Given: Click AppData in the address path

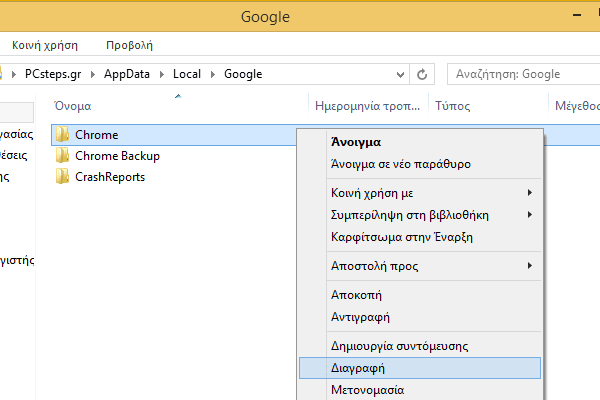Looking at the screenshot, I should (x=127, y=74).
